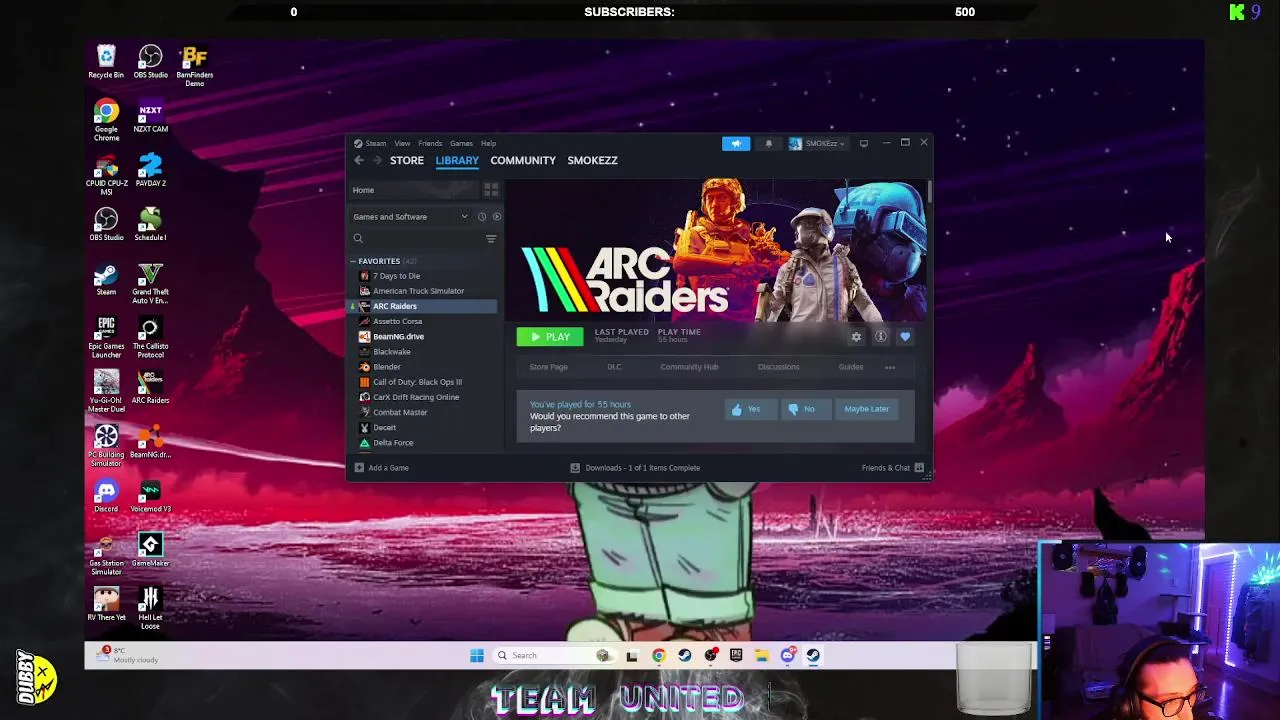Open Voicemod V3 desktop shortcut
This screenshot has height=720, width=1280.
coord(150,495)
